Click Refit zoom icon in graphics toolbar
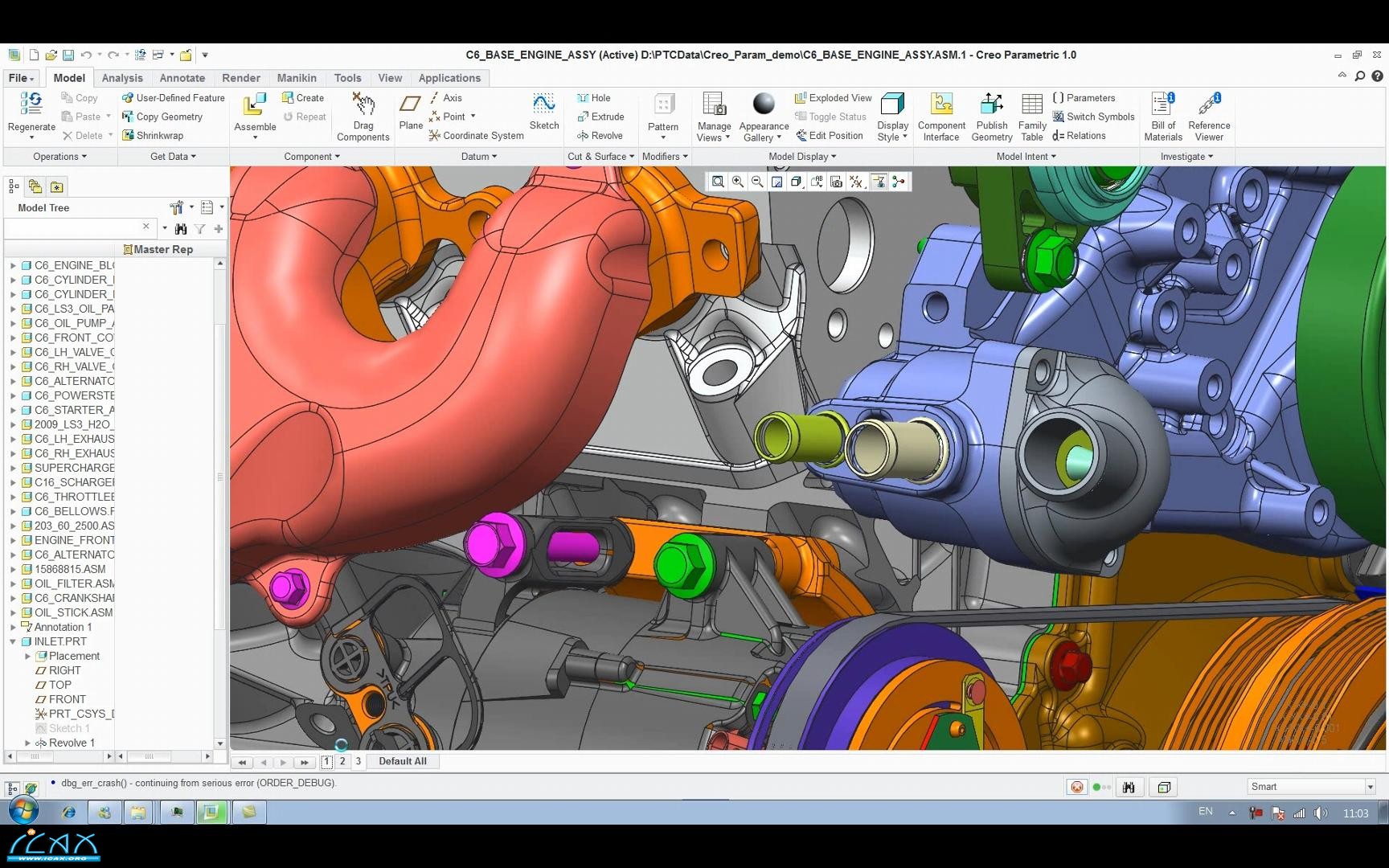The image size is (1389, 868). tap(718, 182)
